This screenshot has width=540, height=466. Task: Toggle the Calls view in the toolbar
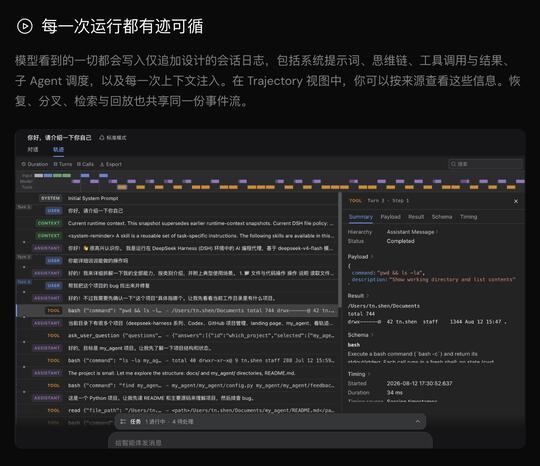[x=85, y=164]
